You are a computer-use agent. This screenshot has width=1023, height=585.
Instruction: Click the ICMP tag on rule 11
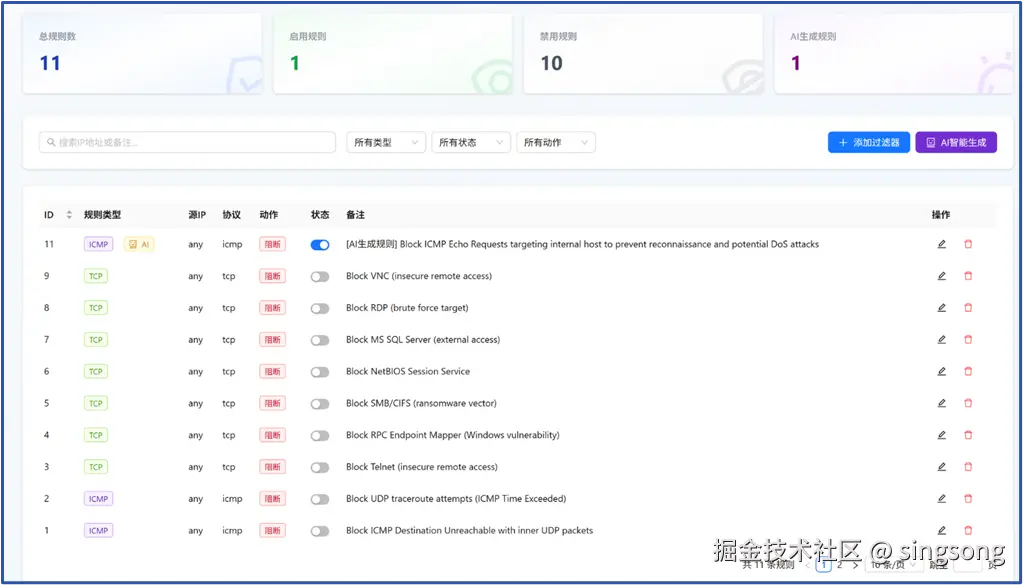tap(99, 245)
